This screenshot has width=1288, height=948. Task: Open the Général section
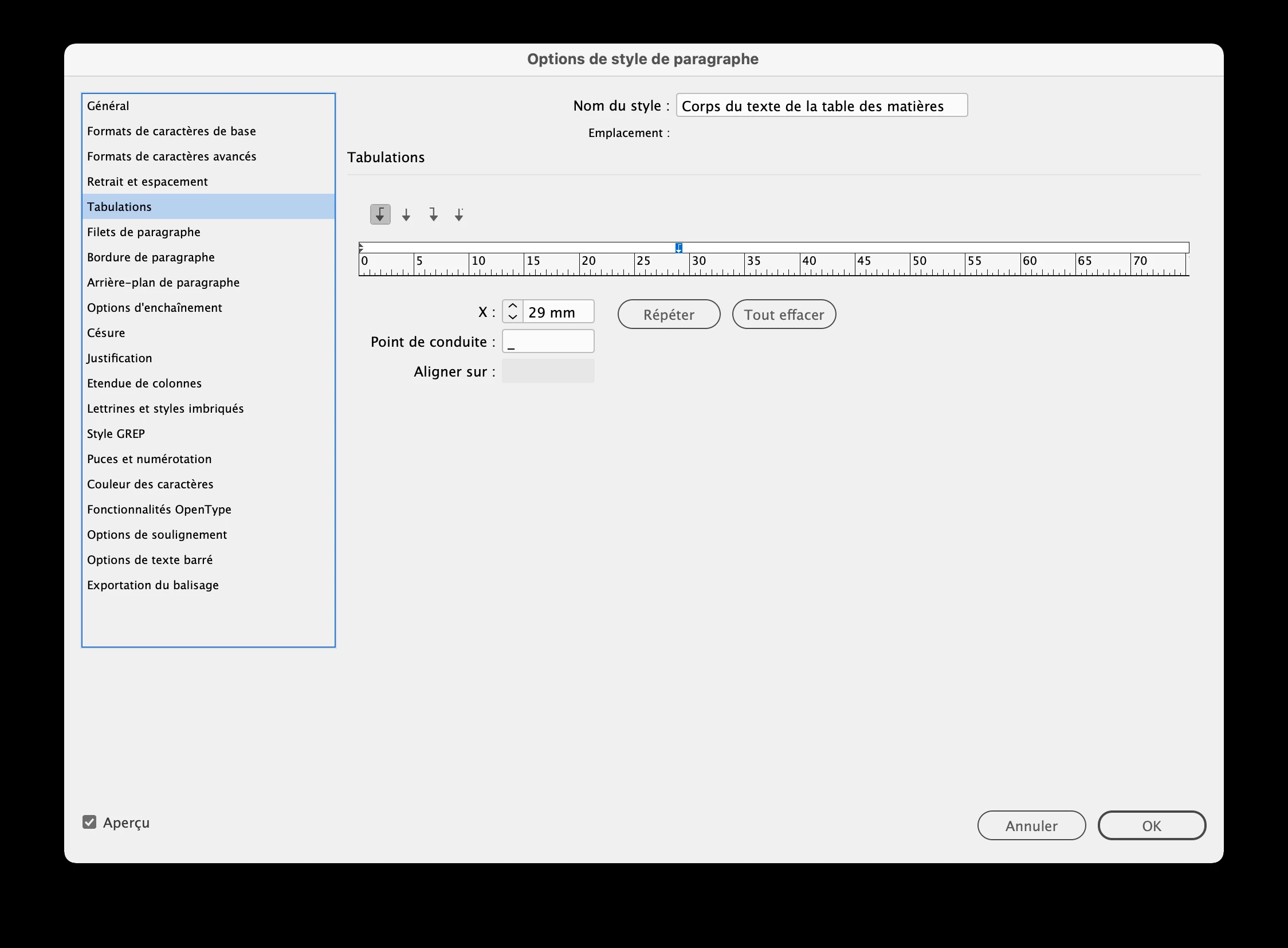click(x=108, y=105)
